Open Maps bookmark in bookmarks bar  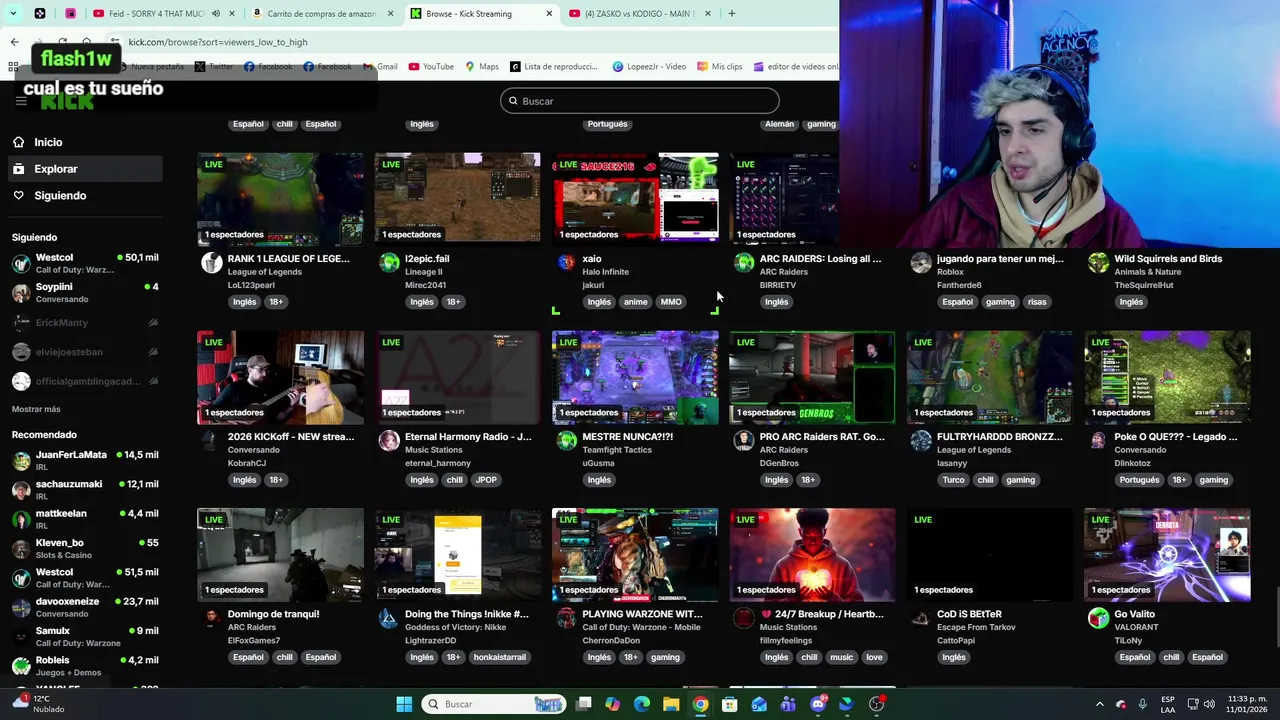coord(482,67)
